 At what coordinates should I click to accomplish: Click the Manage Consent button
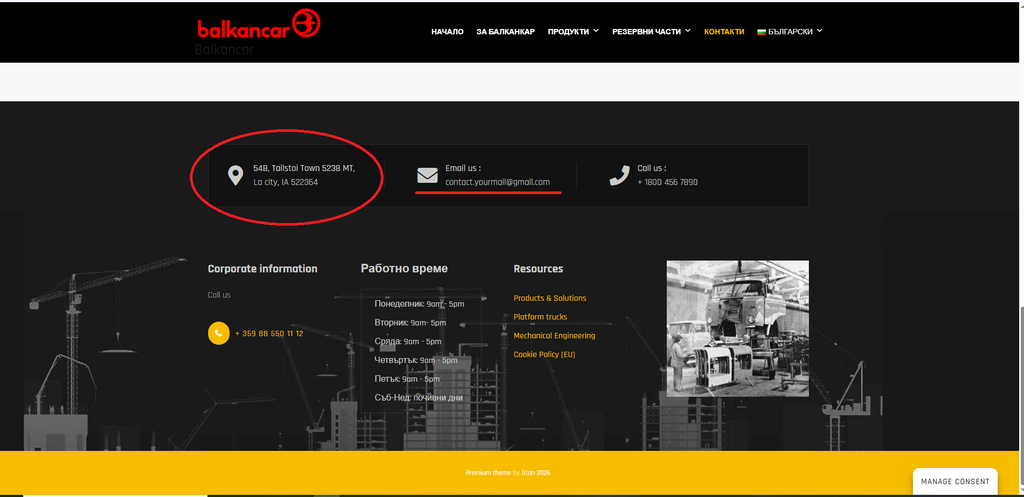(x=955, y=481)
